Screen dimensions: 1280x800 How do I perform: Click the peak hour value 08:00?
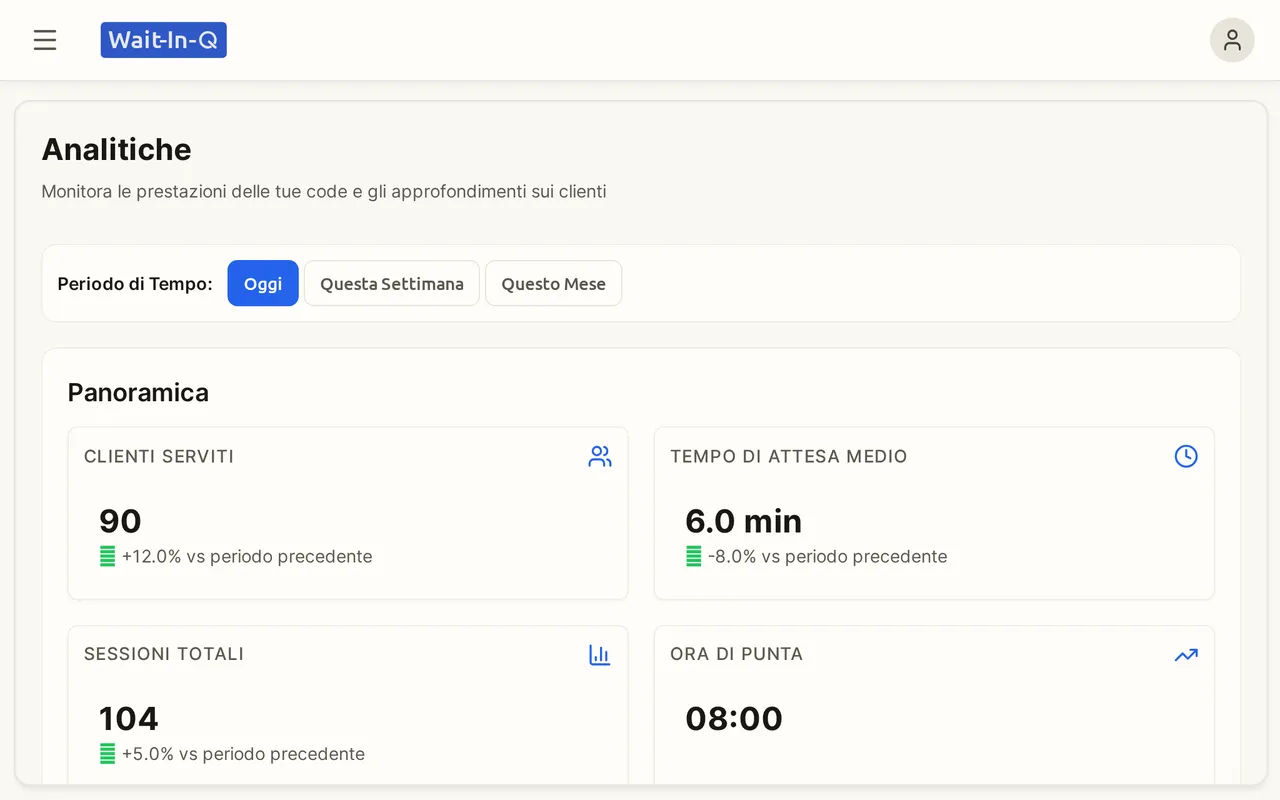click(x=734, y=719)
